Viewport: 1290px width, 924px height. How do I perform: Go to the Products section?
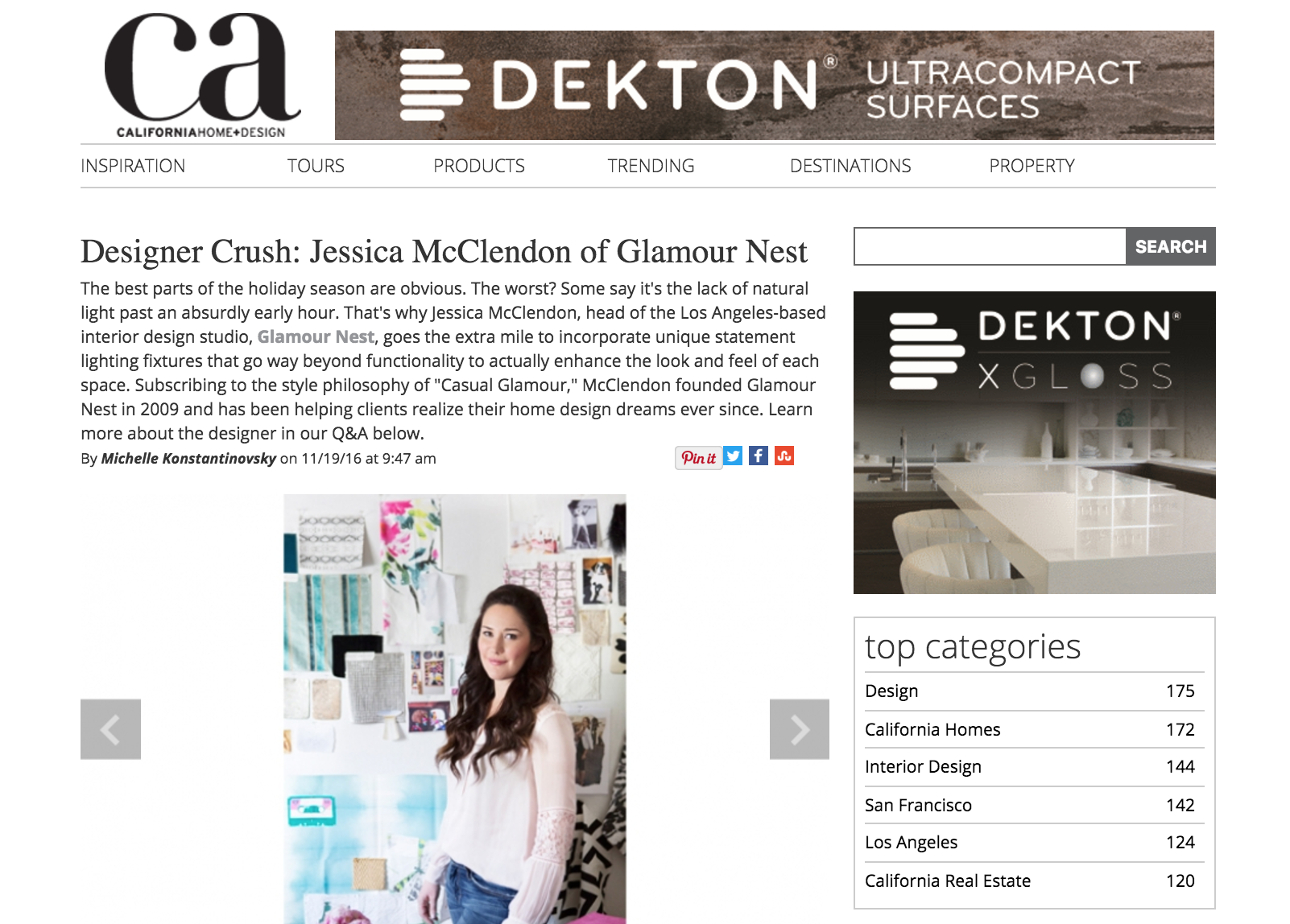479,166
